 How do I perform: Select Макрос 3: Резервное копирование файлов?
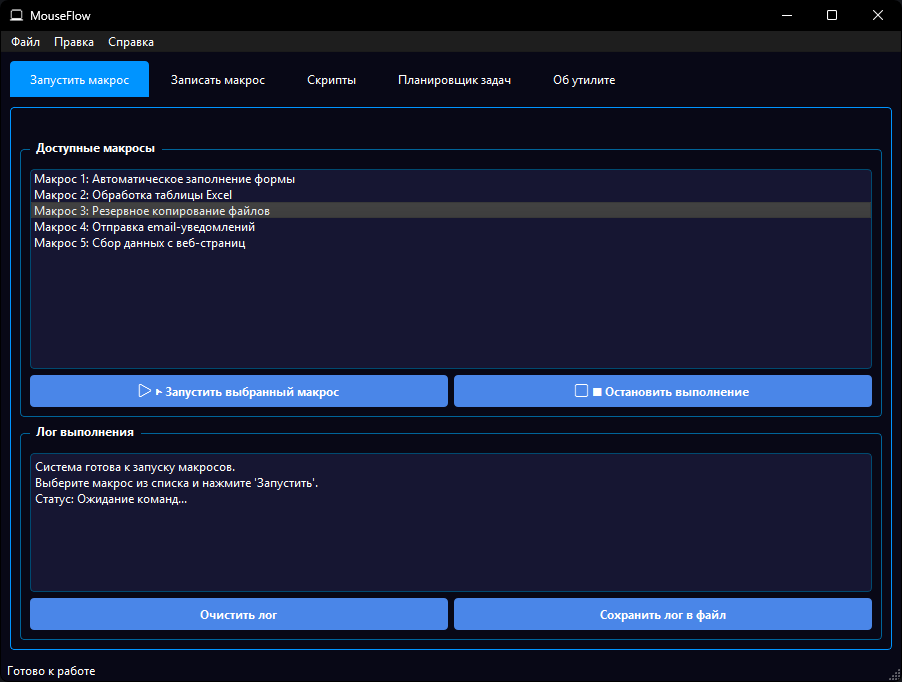click(x=152, y=211)
